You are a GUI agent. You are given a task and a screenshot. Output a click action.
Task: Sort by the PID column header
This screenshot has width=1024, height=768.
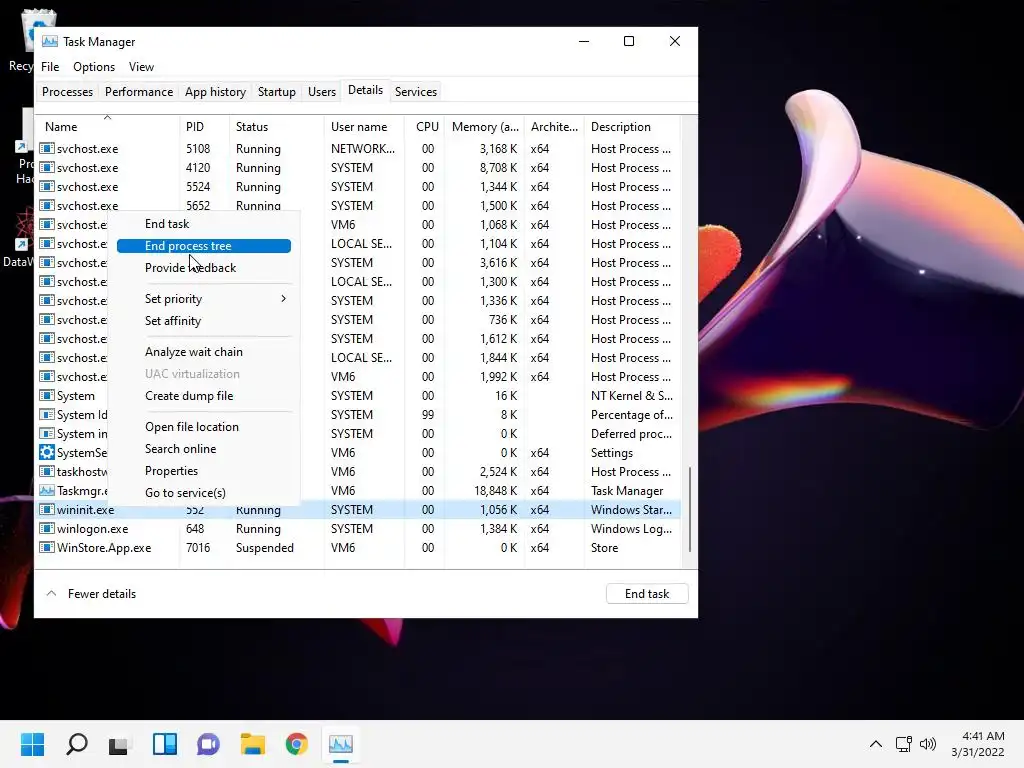[204, 127]
